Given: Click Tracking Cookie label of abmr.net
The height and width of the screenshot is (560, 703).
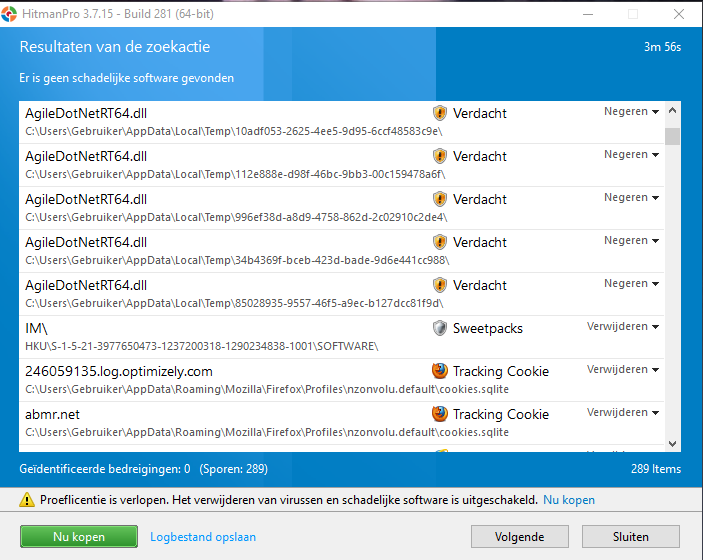Looking at the screenshot, I should tap(501, 414).
